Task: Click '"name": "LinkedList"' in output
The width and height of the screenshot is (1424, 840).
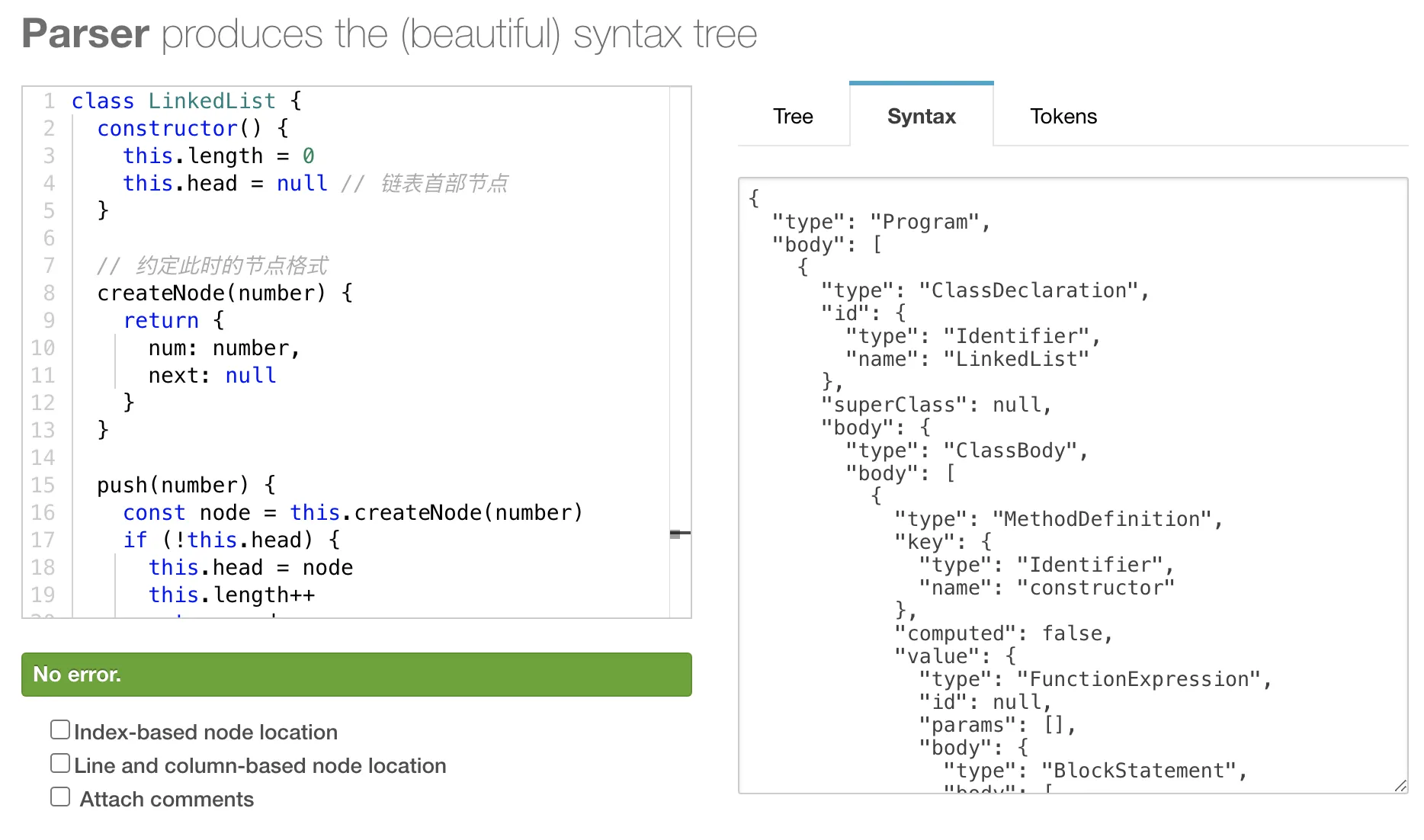Action: pos(967,359)
